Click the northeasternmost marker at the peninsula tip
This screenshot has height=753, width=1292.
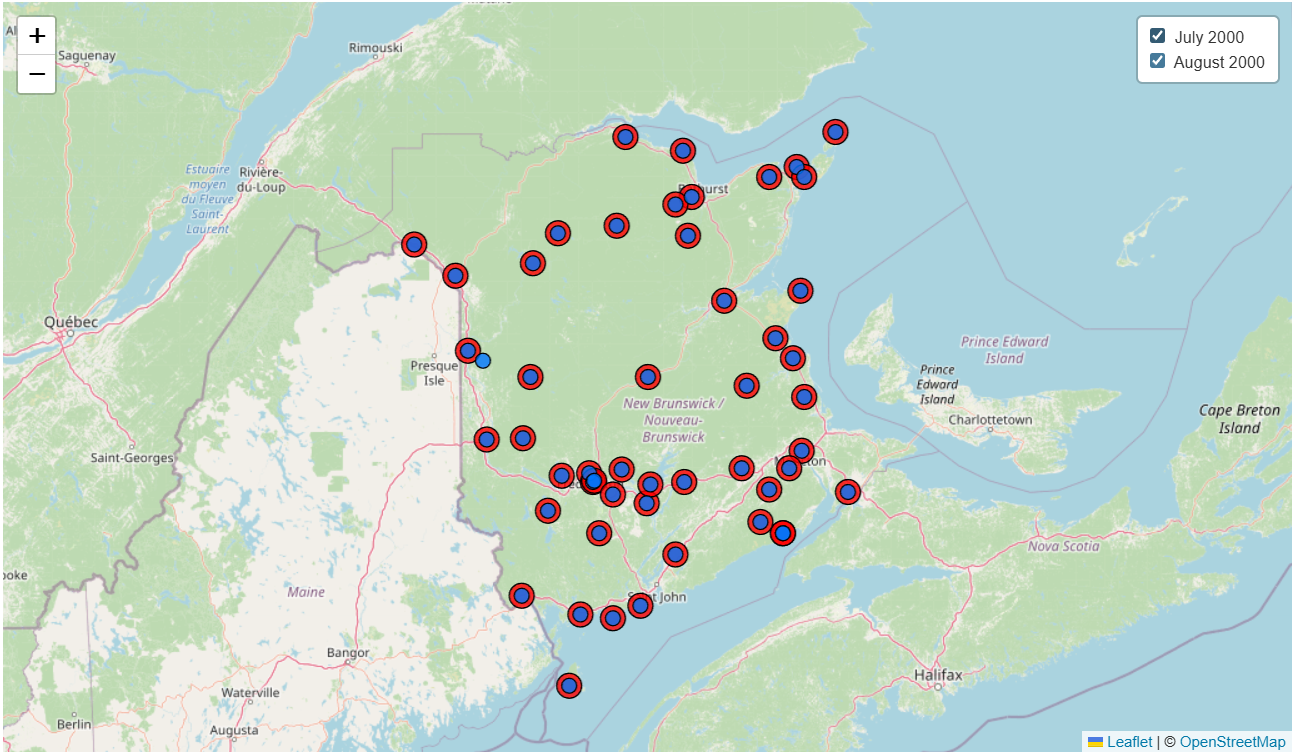835,132
